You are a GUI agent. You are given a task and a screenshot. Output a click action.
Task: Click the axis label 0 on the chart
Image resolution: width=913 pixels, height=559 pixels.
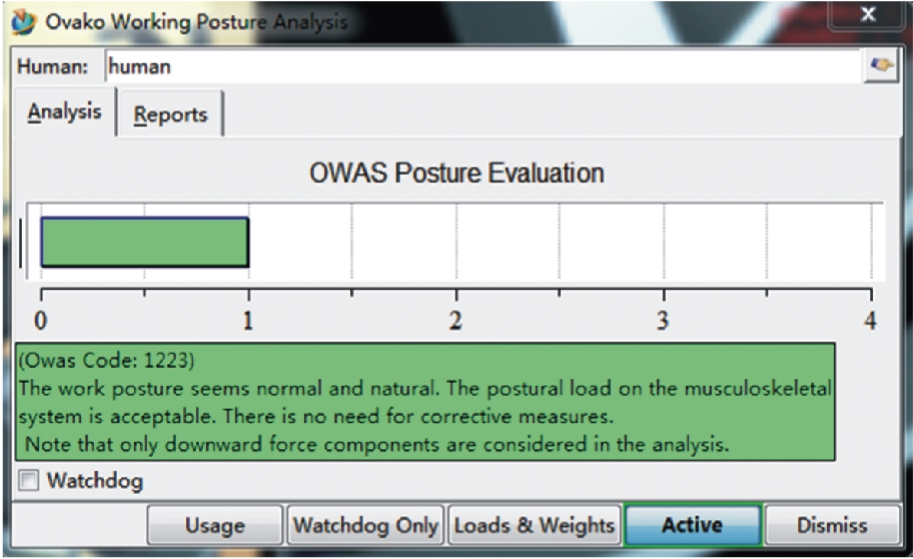pyautogui.click(x=40, y=321)
